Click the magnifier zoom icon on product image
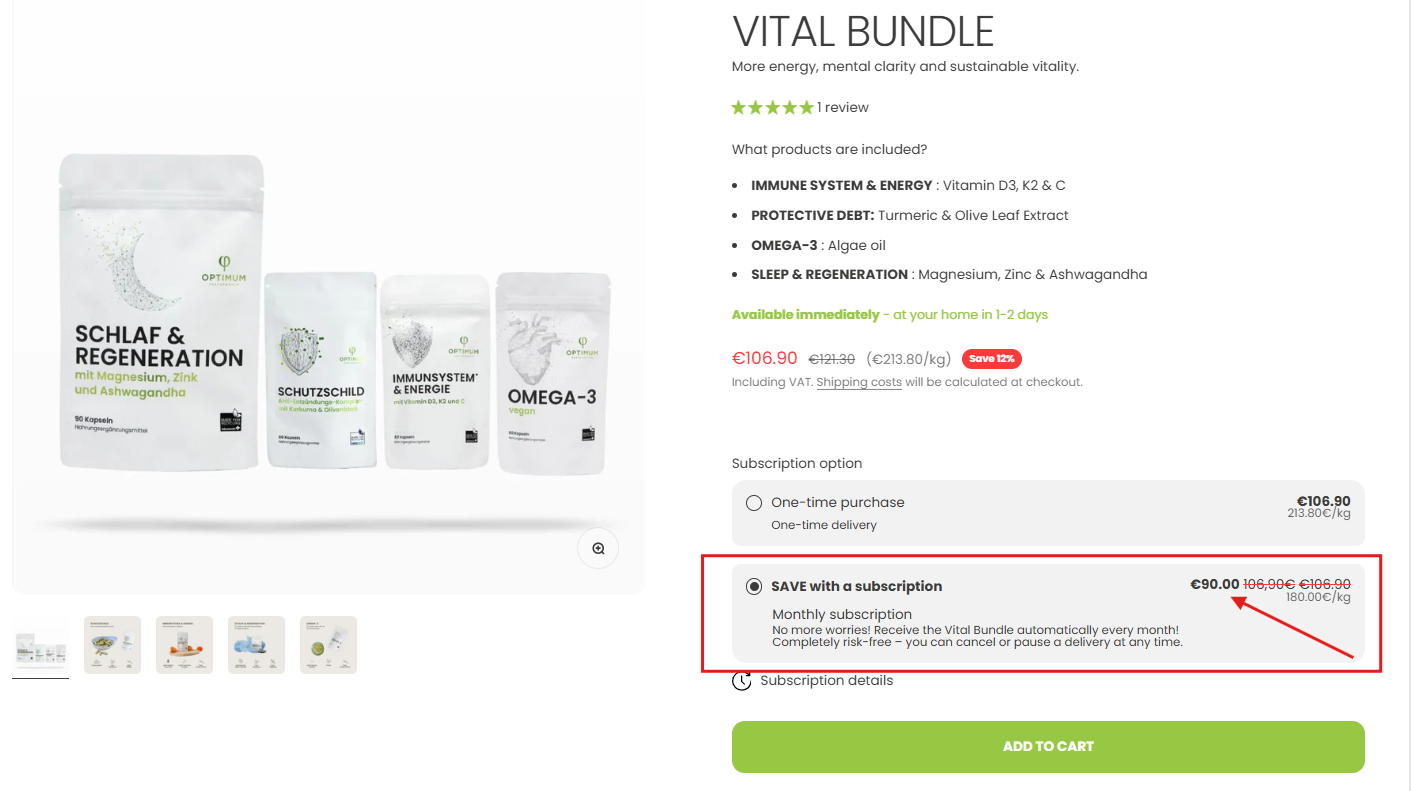 [598, 548]
